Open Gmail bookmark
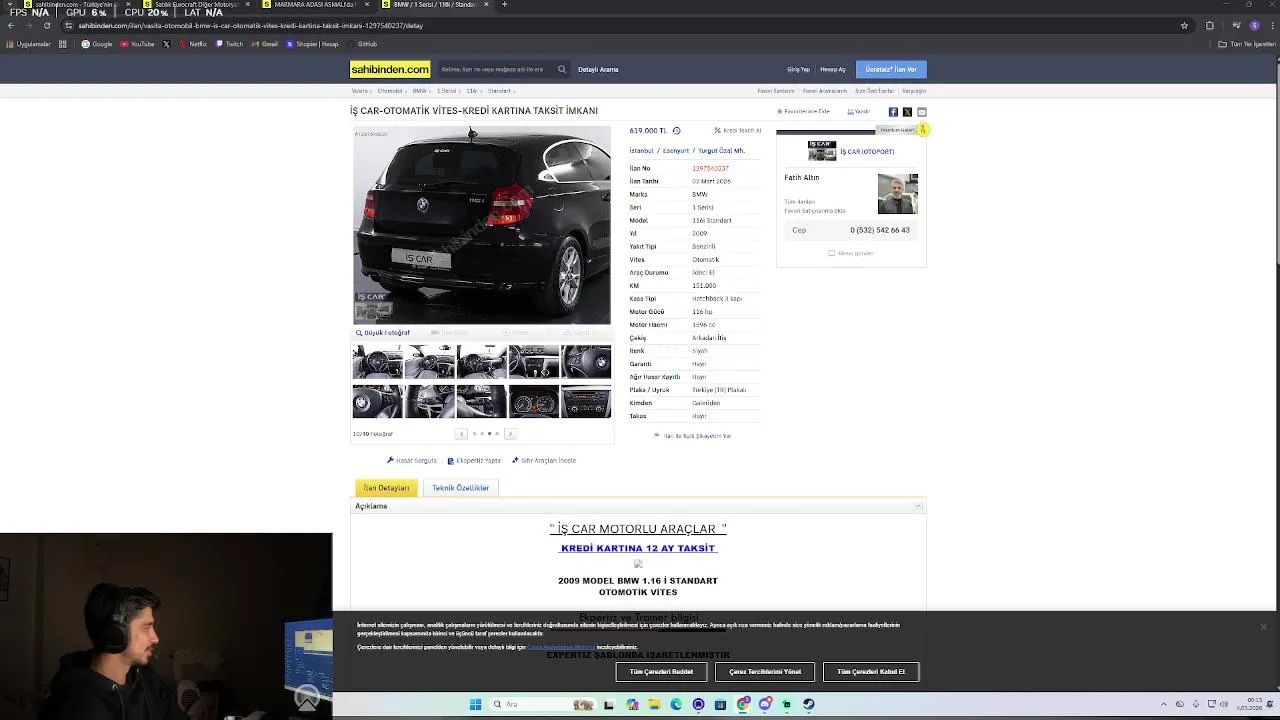This screenshot has width=1280, height=720. (x=265, y=44)
